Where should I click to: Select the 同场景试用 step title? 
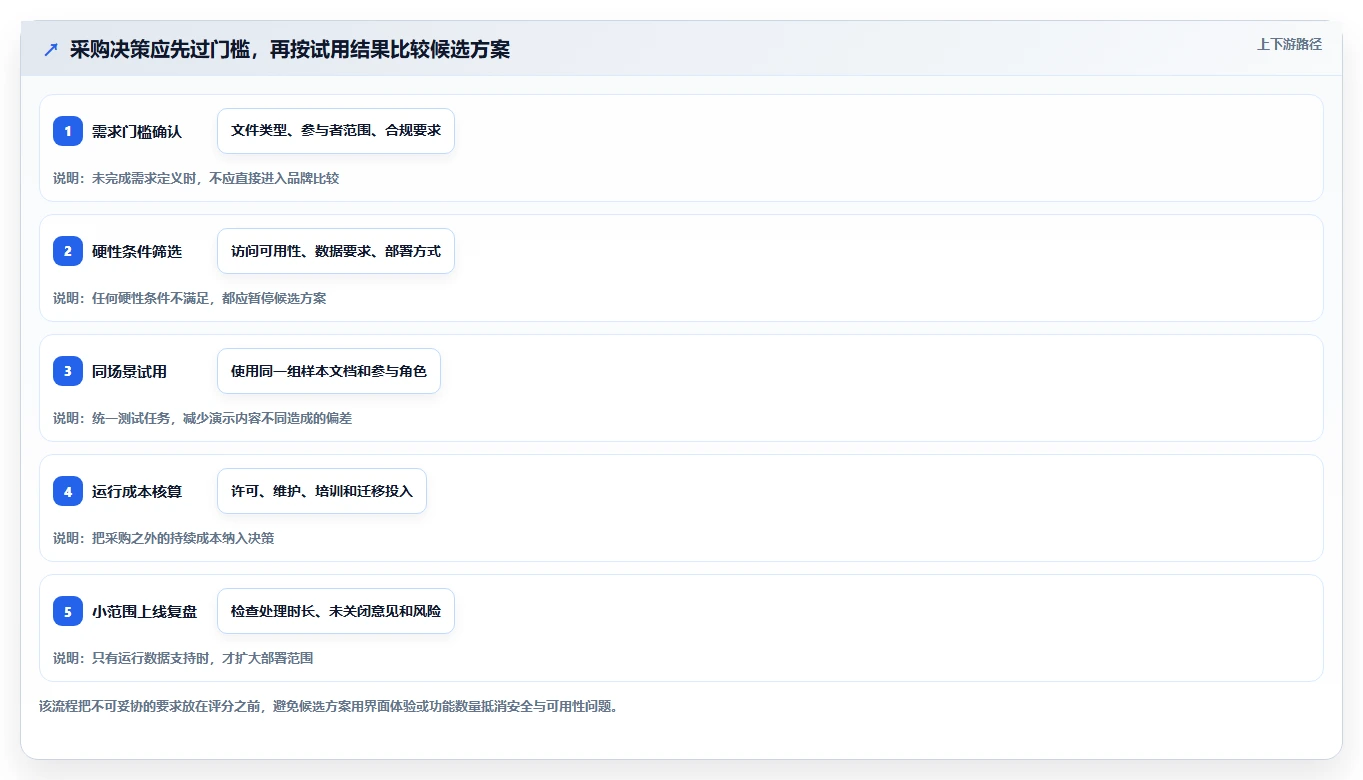click(x=130, y=371)
